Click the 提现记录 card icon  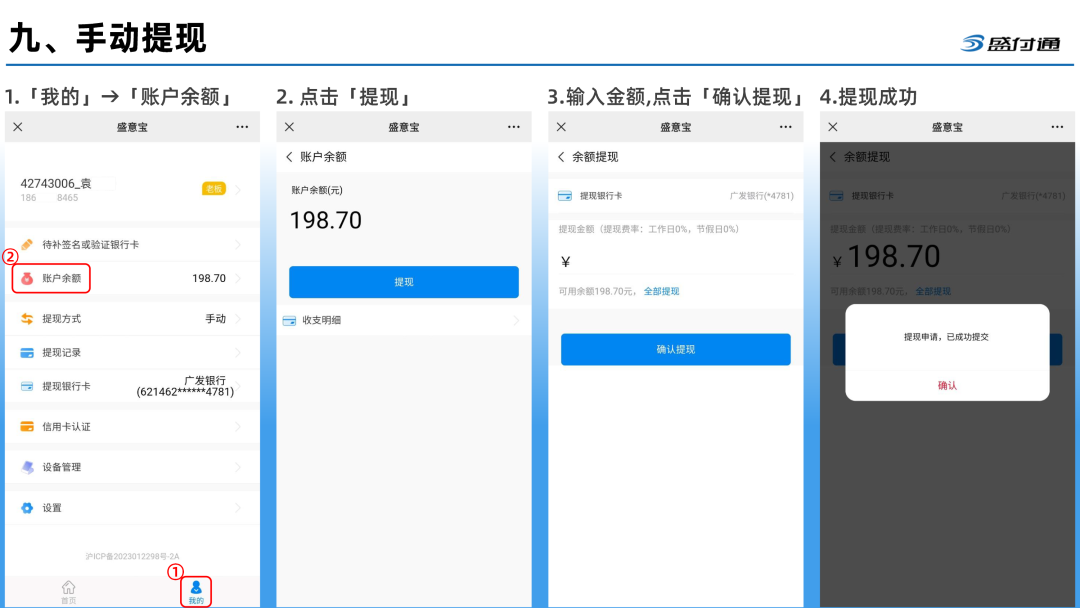(x=27, y=353)
